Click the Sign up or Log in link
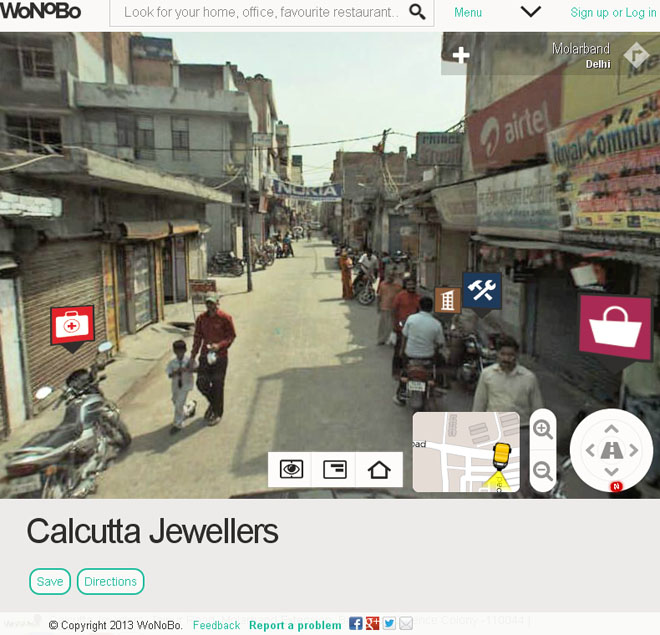Image resolution: width=660 pixels, height=635 pixels. point(613,13)
